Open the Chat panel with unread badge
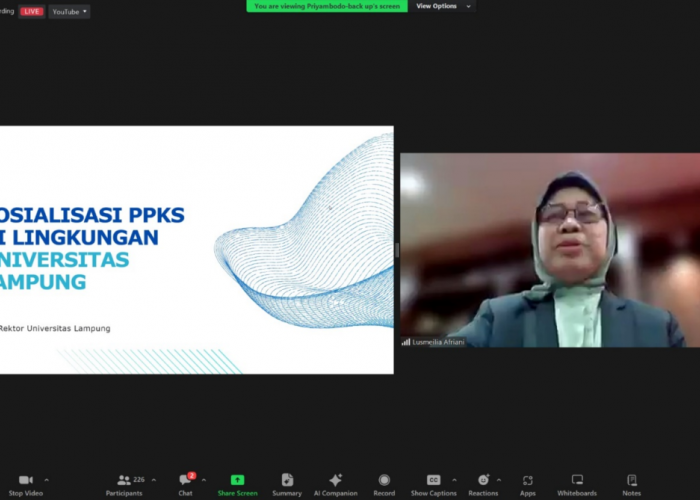The height and width of the screenshot is (500, 700). click(x=186, y=480)
